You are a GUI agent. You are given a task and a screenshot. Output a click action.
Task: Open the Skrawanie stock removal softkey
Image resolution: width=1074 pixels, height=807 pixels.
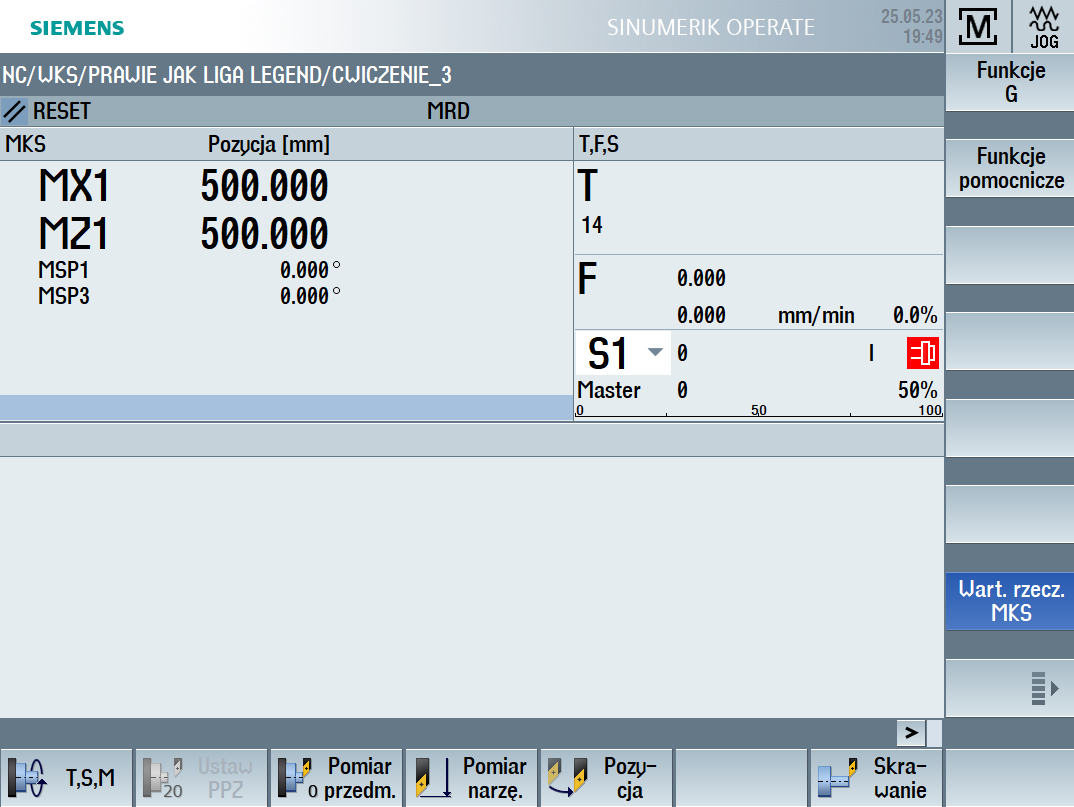click(x=875, y=778)
